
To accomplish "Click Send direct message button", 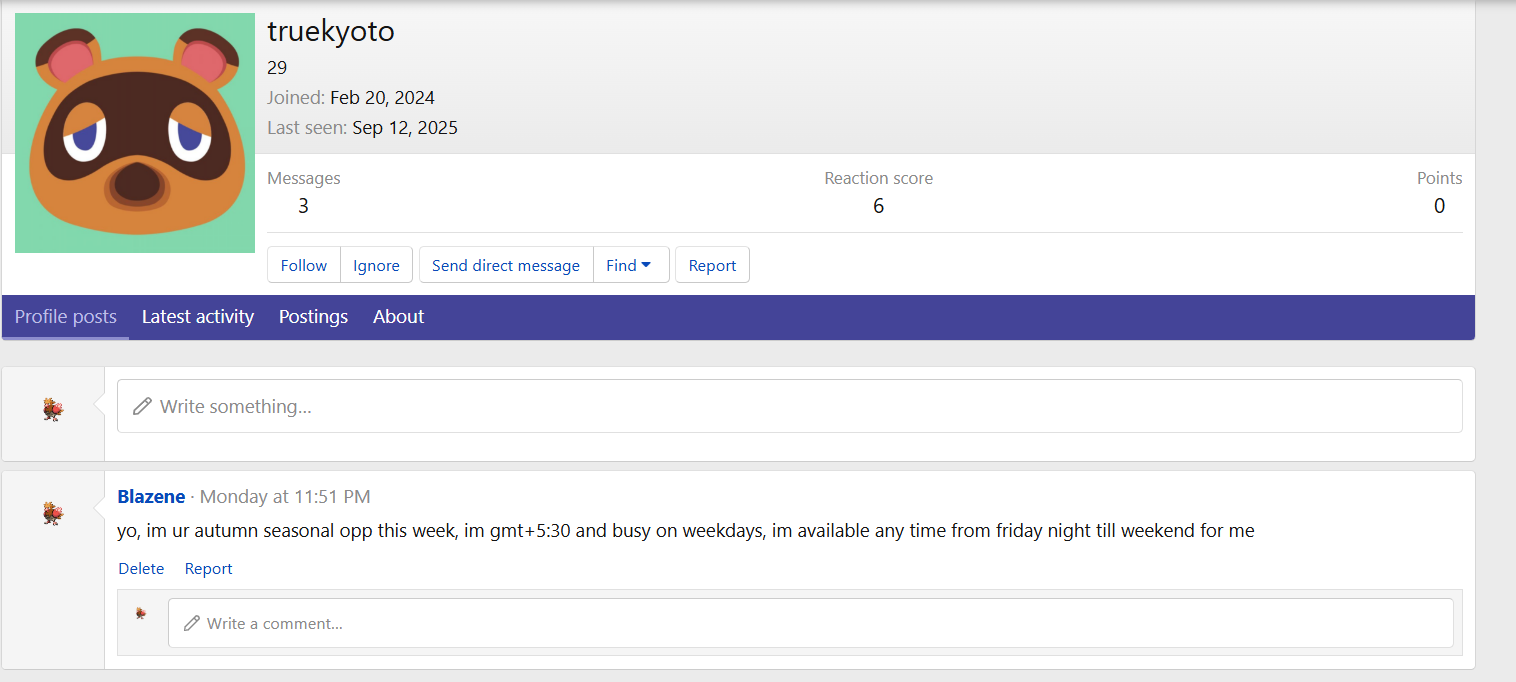I will (x=506, y=265).
